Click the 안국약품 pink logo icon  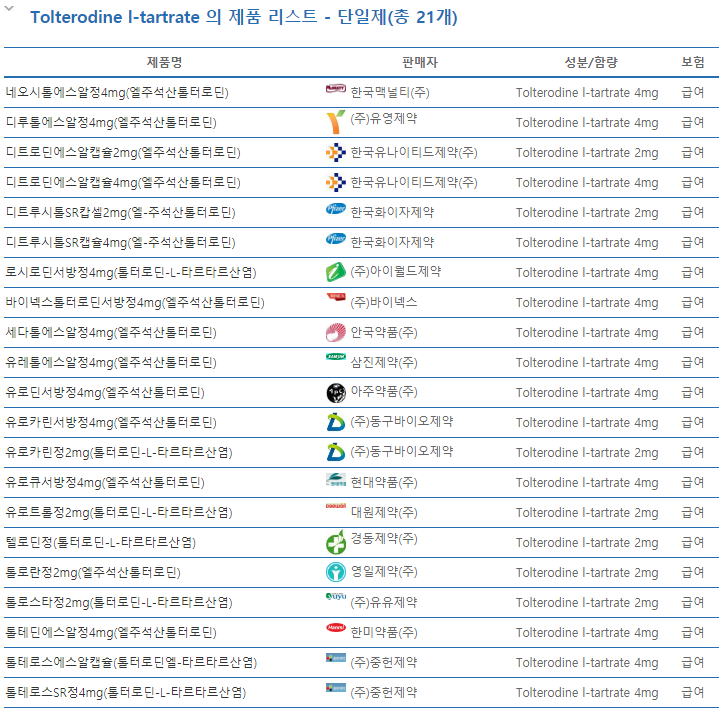click(x=336, y=332)
